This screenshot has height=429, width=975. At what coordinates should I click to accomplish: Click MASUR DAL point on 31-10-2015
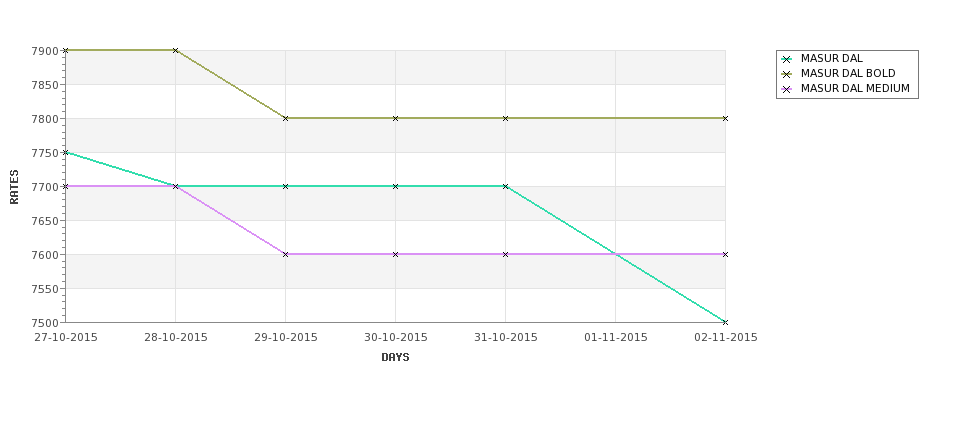(506, 186)
